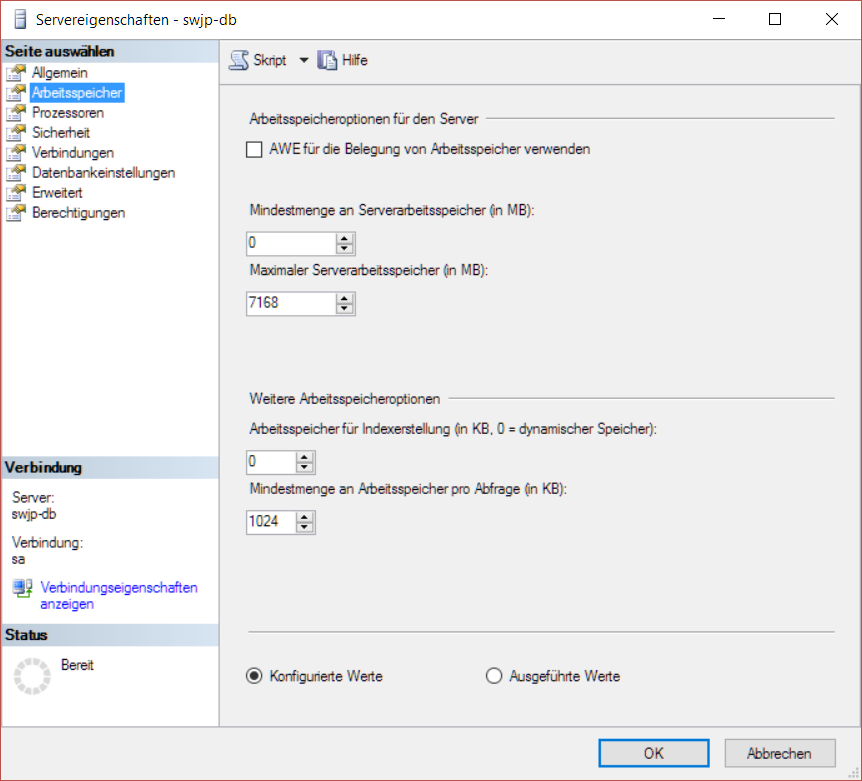Viewport: 862px width, 781px height.
Task: Switch to the Berechtigungen page
Action: click(78, 213)
